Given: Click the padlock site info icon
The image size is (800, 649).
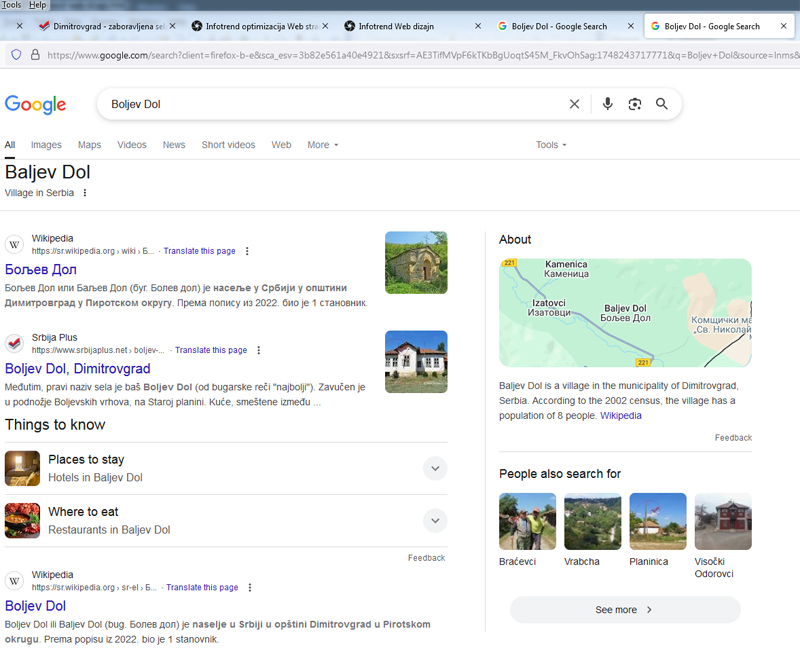Looking at the screenshot, I should (x=35, y=55).
